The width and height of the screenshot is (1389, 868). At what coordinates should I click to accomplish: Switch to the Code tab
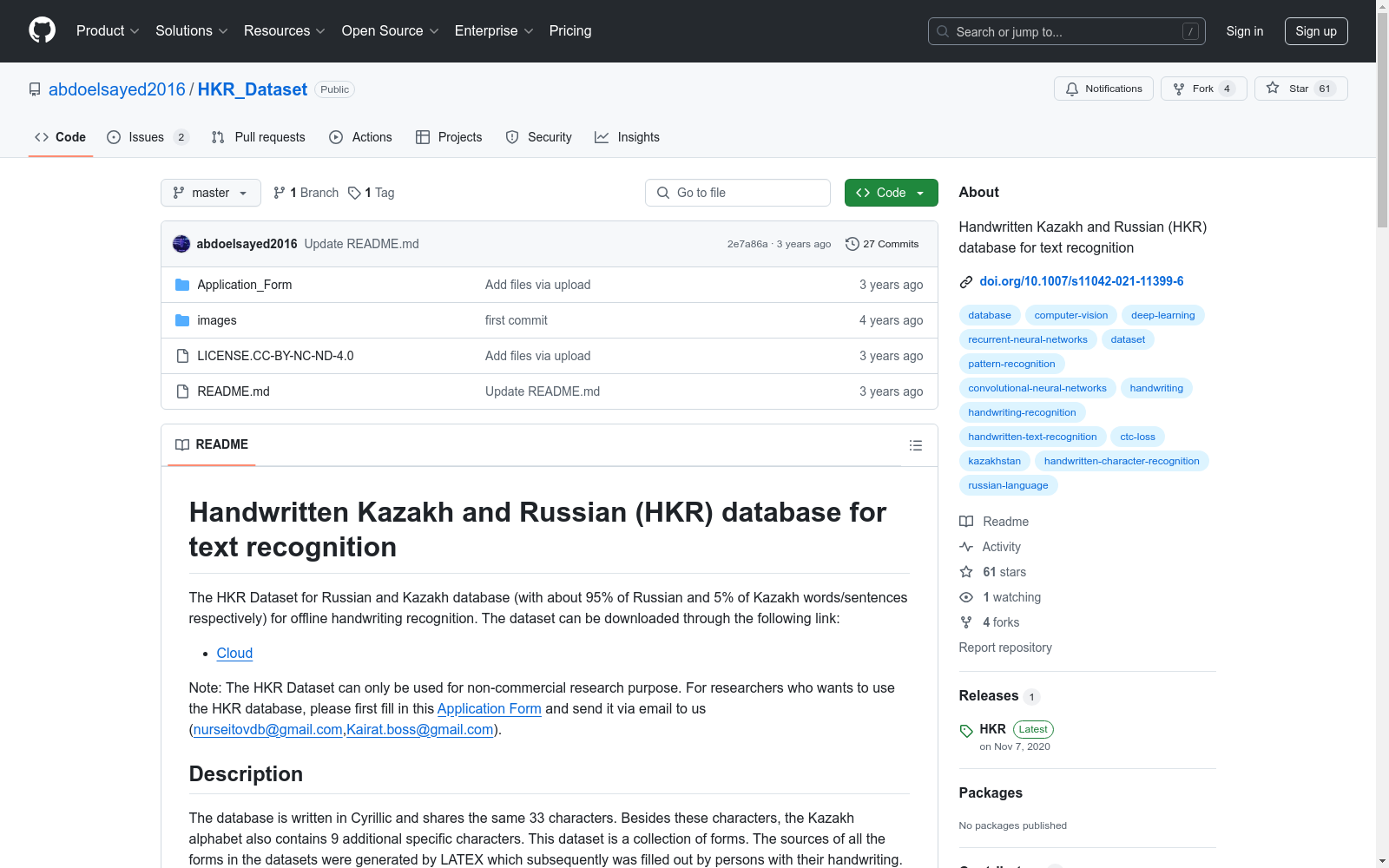pos(61,137)
